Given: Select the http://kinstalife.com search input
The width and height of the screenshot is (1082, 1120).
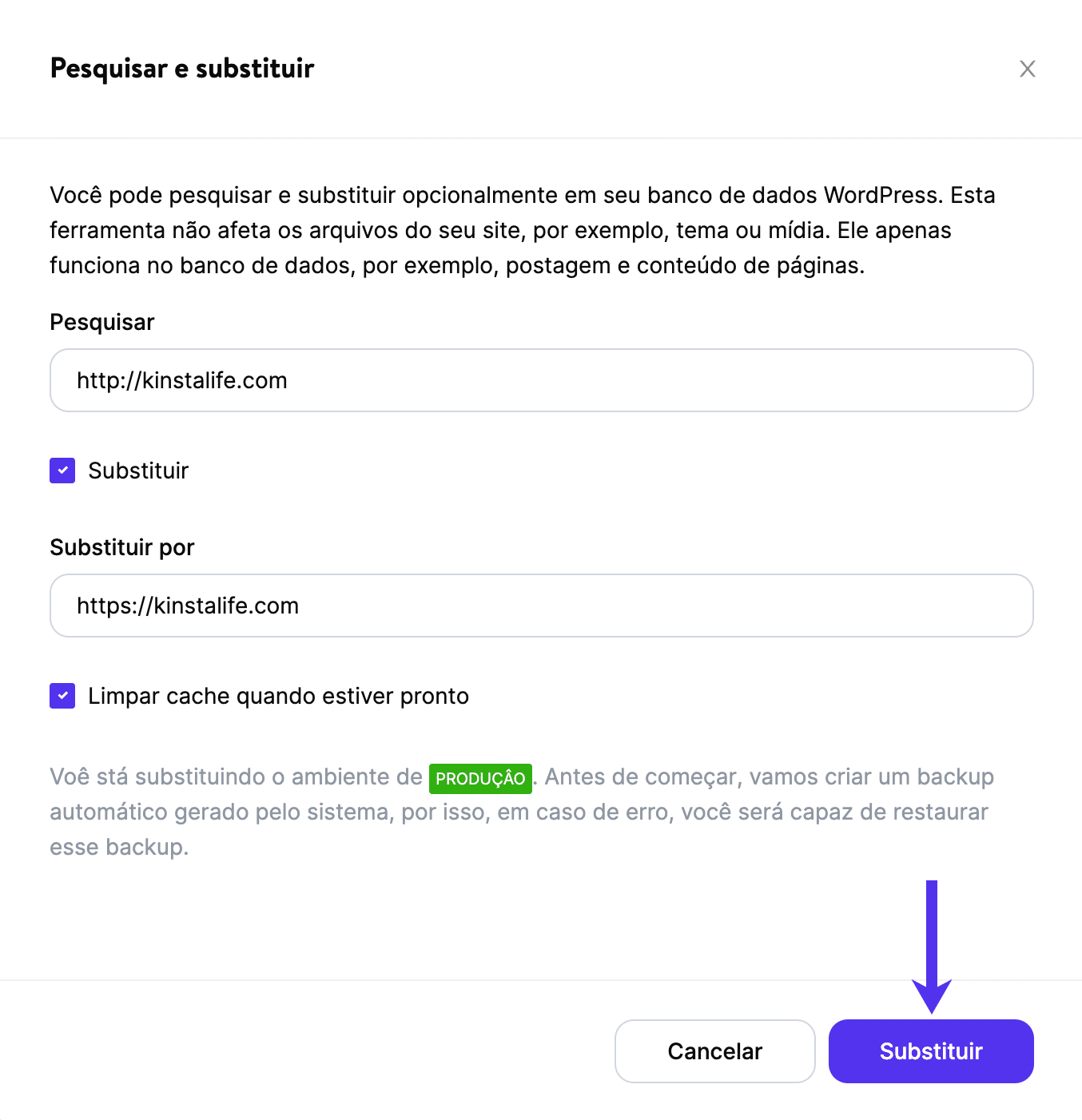Looking at the screenshot, I should point(541,380).
